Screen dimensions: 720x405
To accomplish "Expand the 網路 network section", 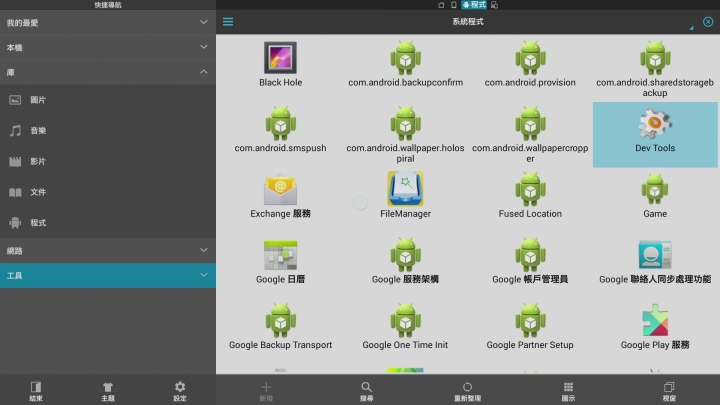I will click(x=108, y=250).
